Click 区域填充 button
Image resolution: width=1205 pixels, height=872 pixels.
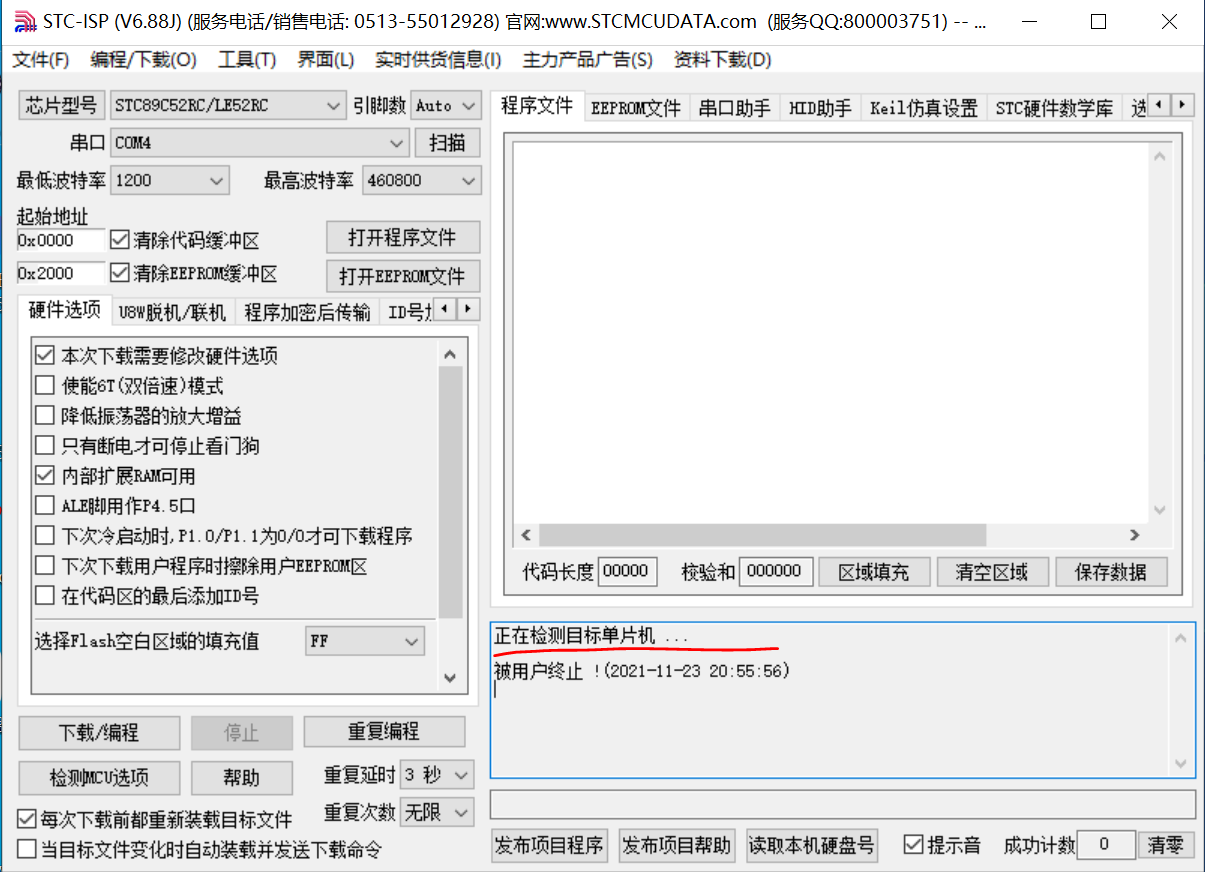coord(874,571)
